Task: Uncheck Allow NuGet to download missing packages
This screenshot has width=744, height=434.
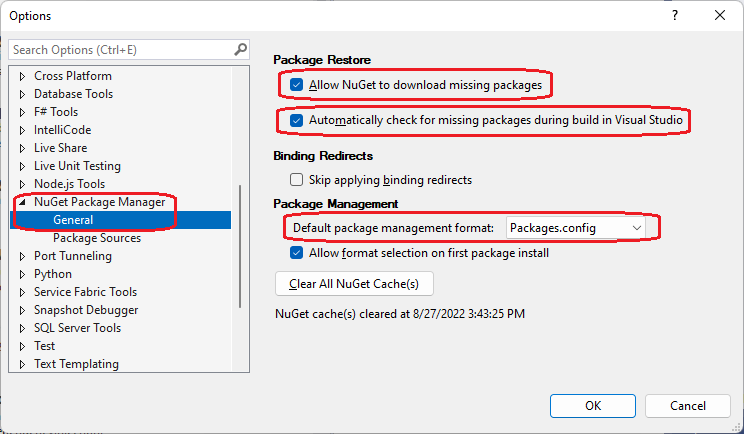Action: coord(297,85)
